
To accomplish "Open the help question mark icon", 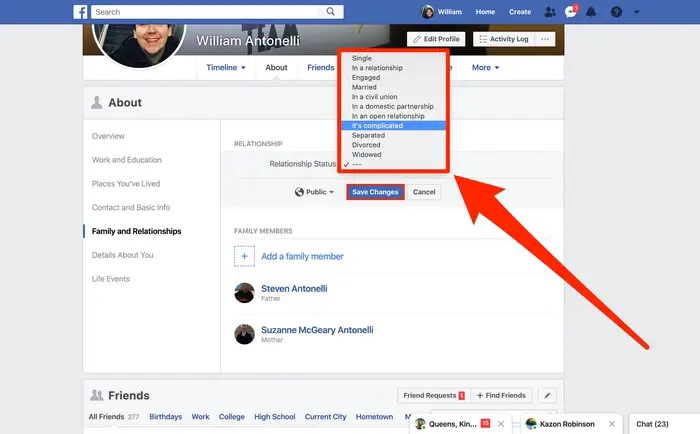I will [x=616, y=12].
